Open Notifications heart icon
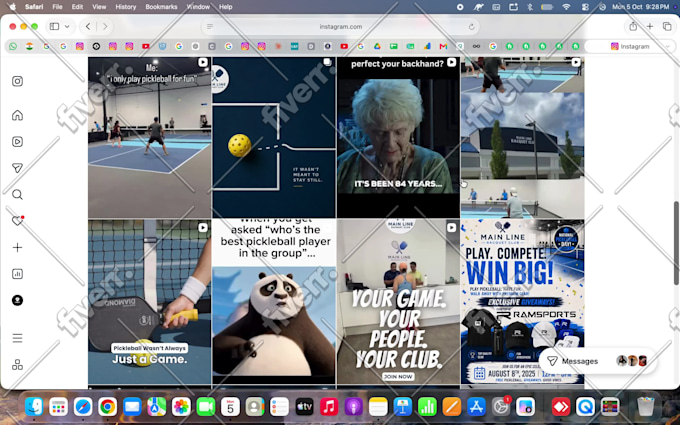Viewport: 680px width, 425px height. 17,221
